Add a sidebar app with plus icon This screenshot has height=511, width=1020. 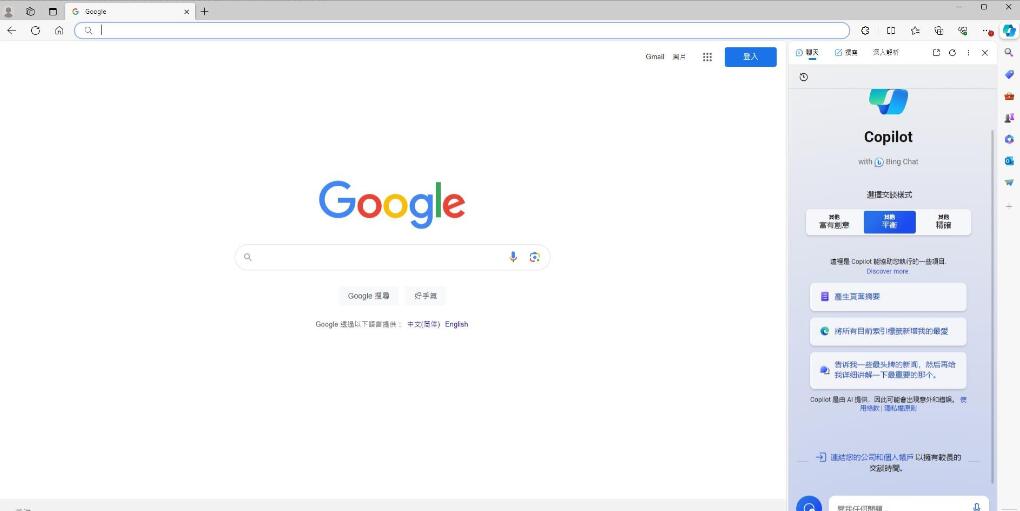pos(1009,206)
